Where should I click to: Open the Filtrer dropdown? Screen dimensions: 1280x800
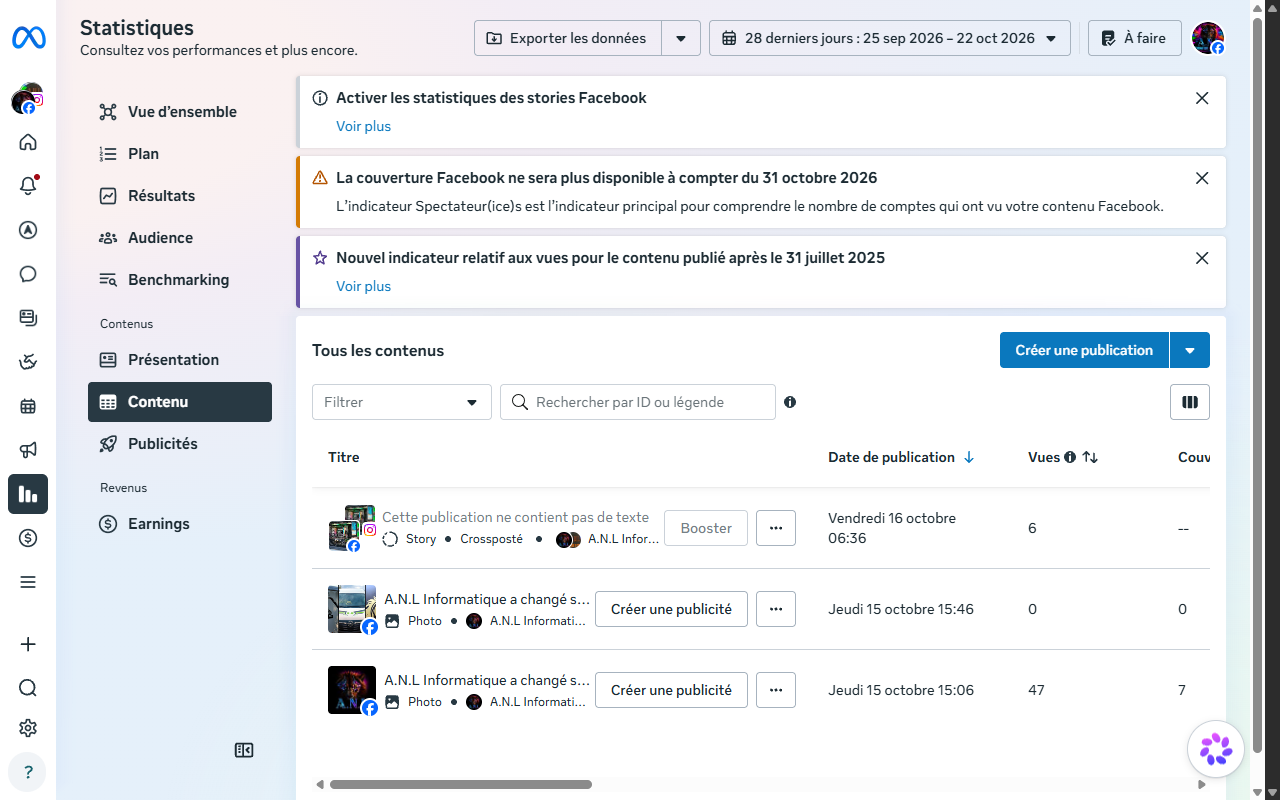click(x=402, y=402)
